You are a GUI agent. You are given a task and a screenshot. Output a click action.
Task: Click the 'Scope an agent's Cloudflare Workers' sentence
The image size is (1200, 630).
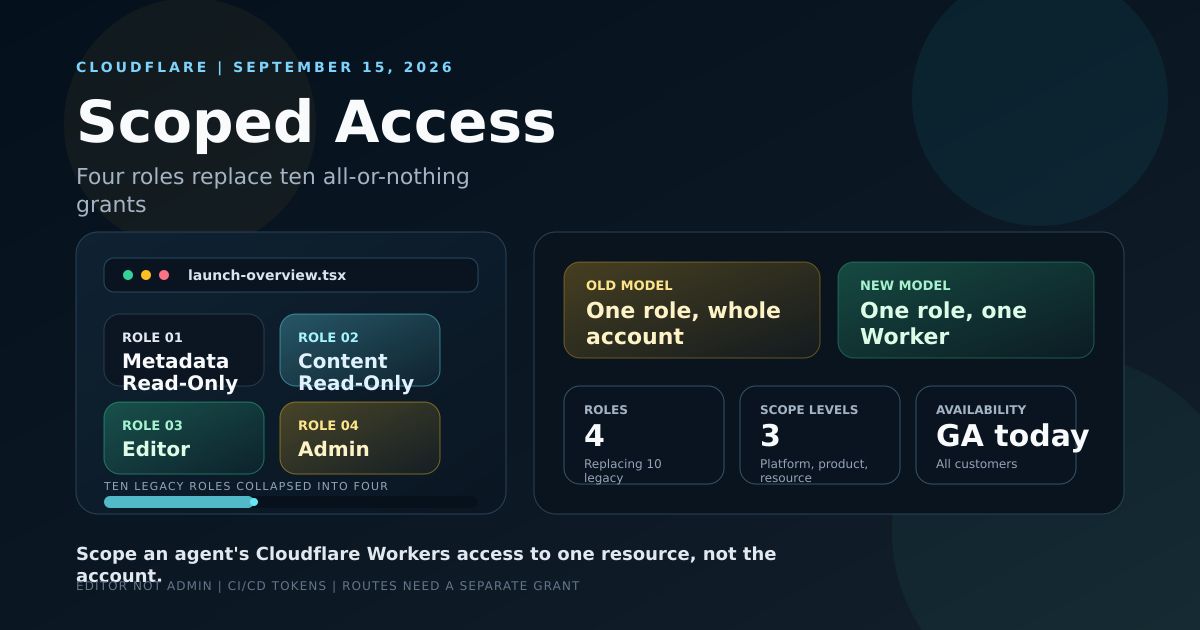[x=426, y=564]
